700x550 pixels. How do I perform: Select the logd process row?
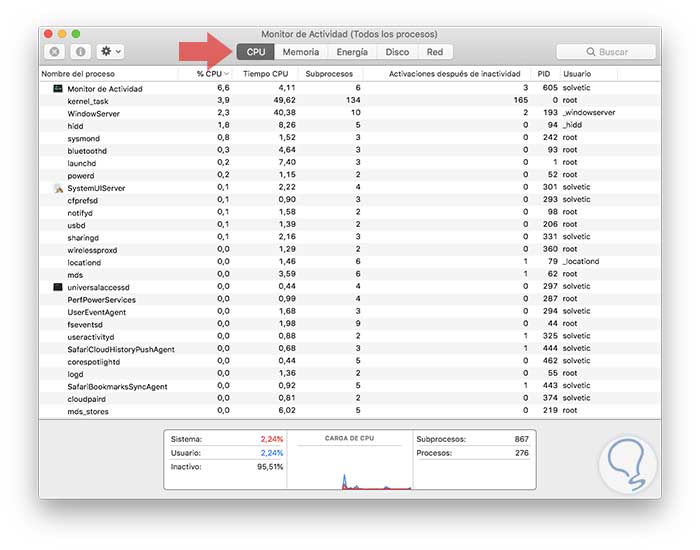coord(350,374)
